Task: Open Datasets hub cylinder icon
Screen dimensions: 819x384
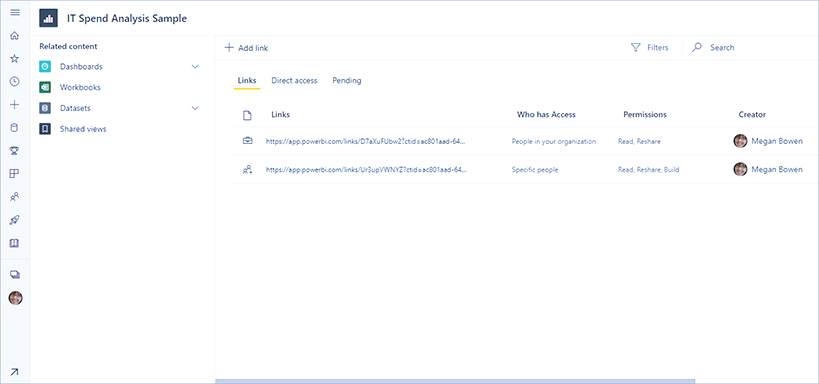Action: pyautogui.click(x=15, y=127)
